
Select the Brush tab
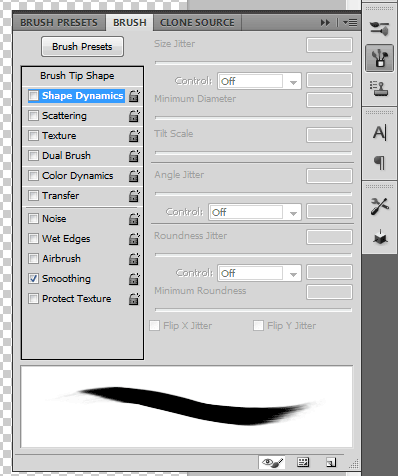tap(130, 23)
